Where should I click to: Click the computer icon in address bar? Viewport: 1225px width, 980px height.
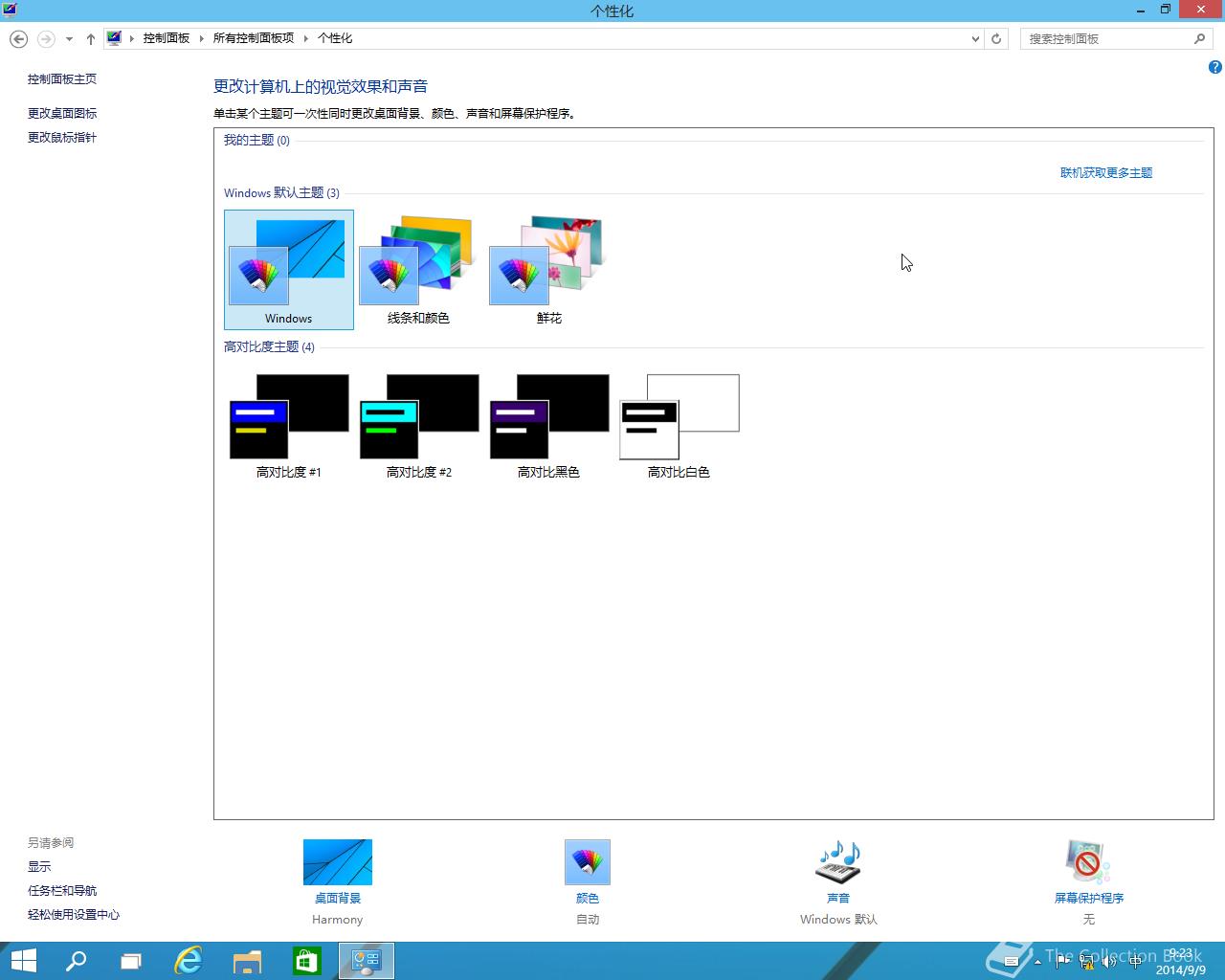click(x=114, y=38)
